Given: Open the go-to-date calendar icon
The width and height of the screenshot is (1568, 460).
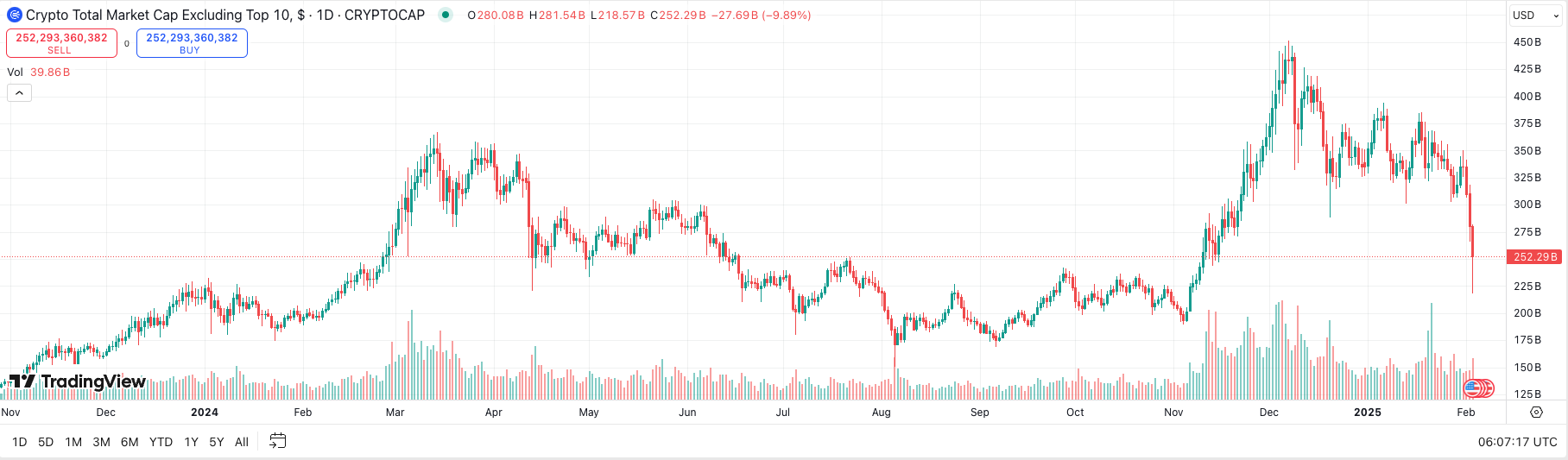Looking at the screenshot, I should (x=277, y=441).
